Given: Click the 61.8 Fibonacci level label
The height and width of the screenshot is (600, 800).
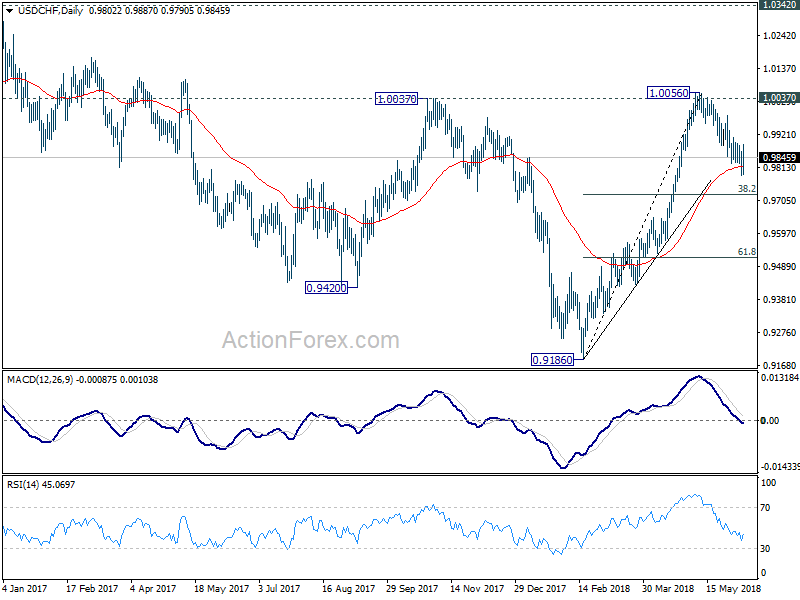Looking at the screenshot, I should point(746,252).
